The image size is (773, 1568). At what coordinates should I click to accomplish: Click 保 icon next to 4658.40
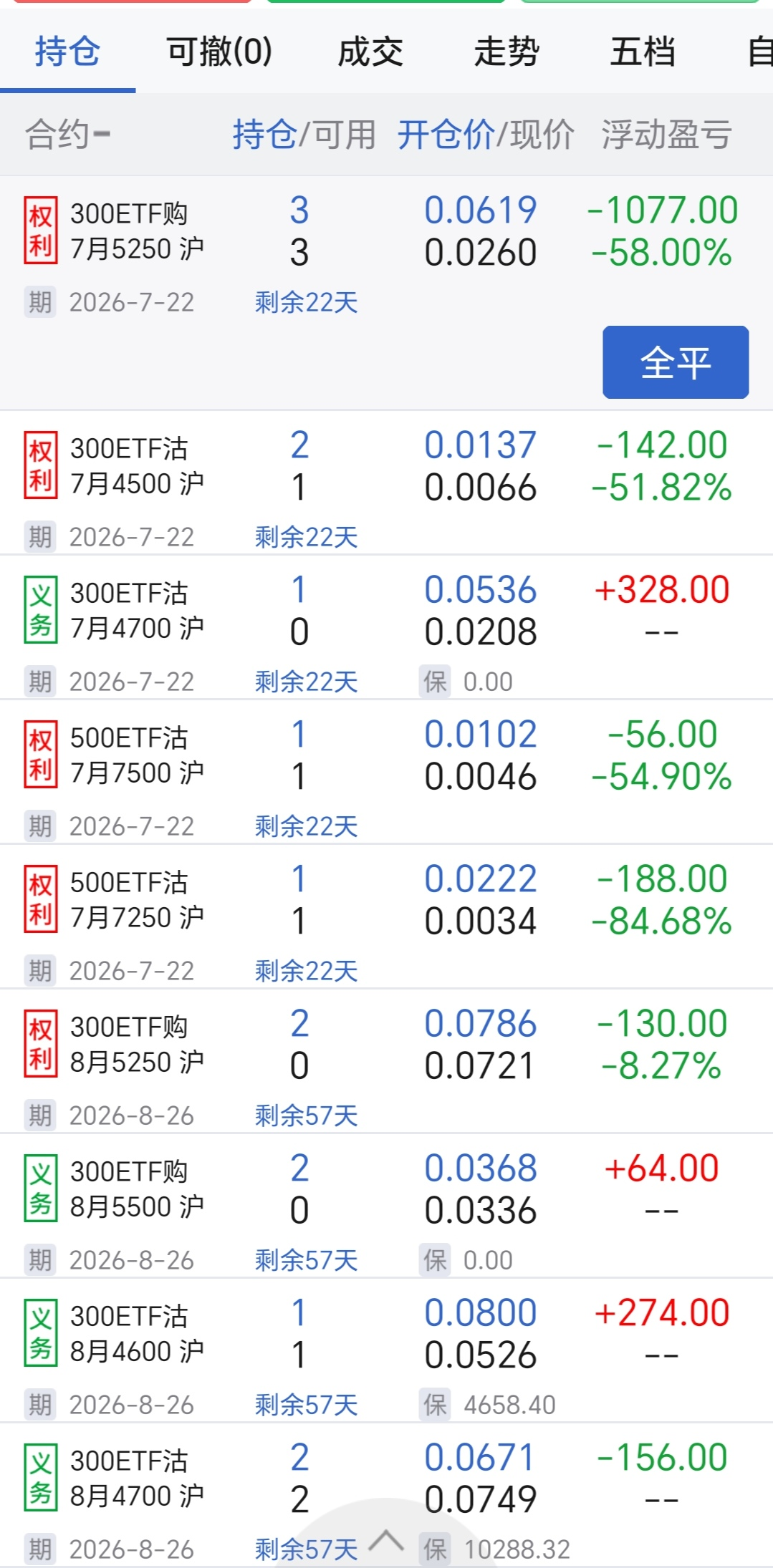435,1405
